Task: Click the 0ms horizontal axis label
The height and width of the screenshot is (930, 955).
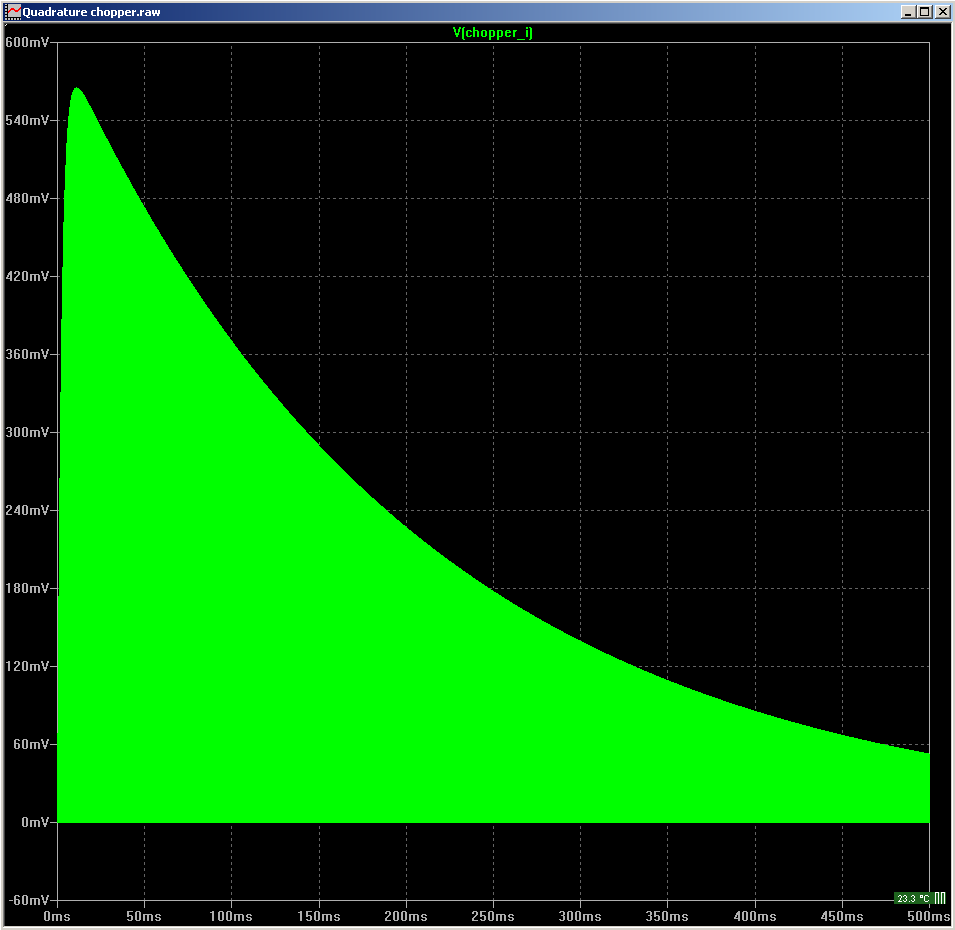Action: pos(57,916)
